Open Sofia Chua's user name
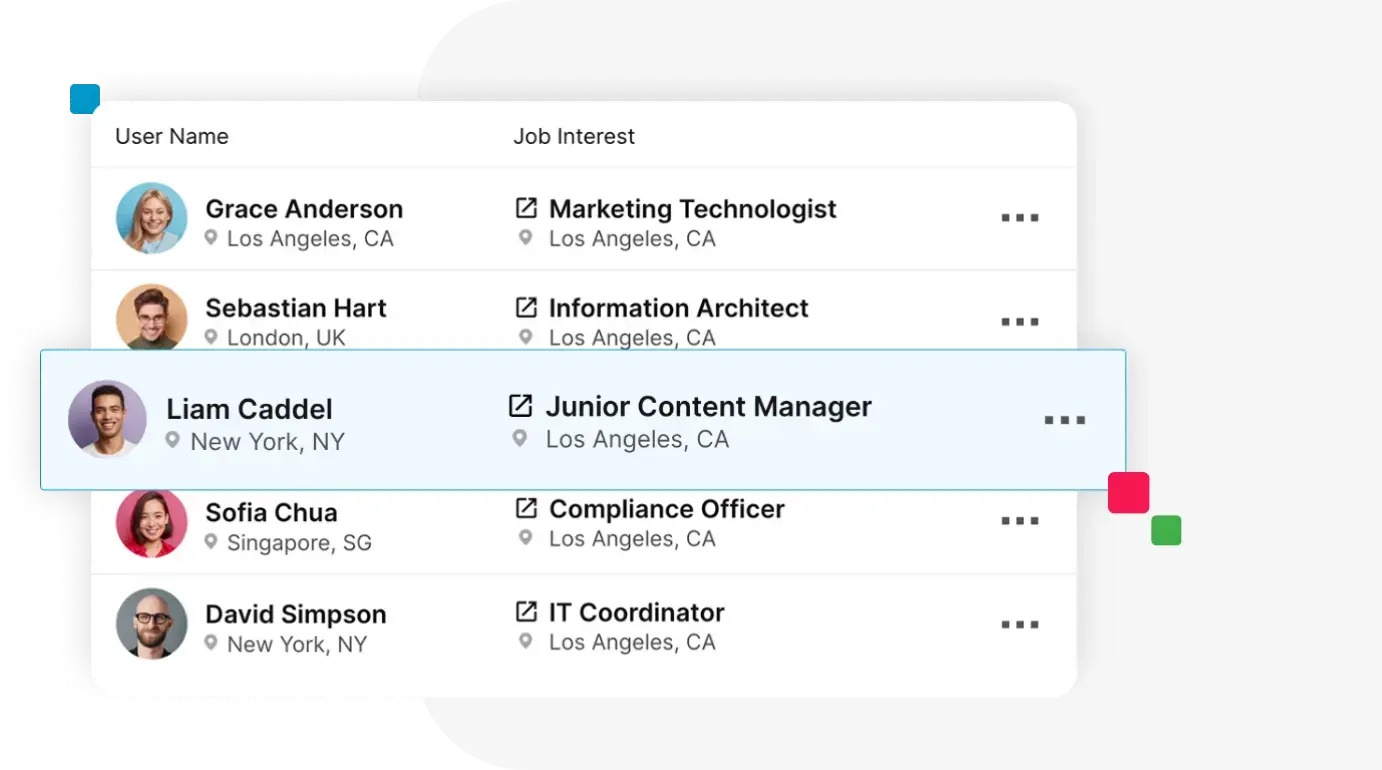The image size is (1382, 770). click(x=271, y=512)
